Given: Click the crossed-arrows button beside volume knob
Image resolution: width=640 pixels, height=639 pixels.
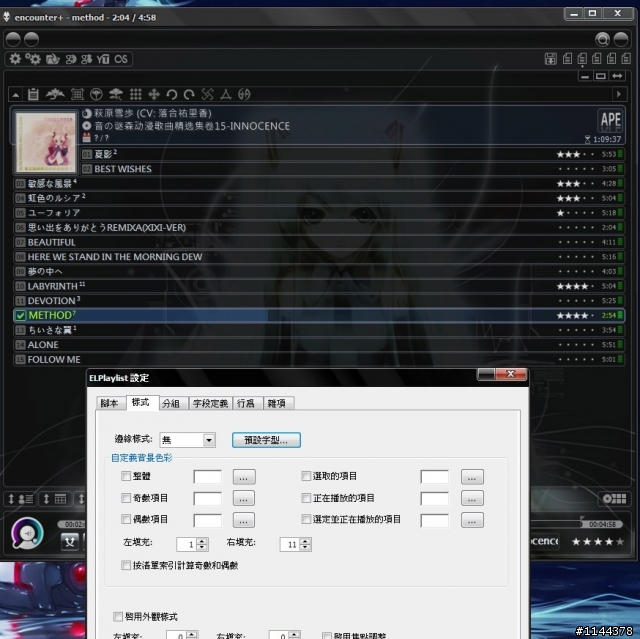Looking at the screenshot, I should [69, 542].
